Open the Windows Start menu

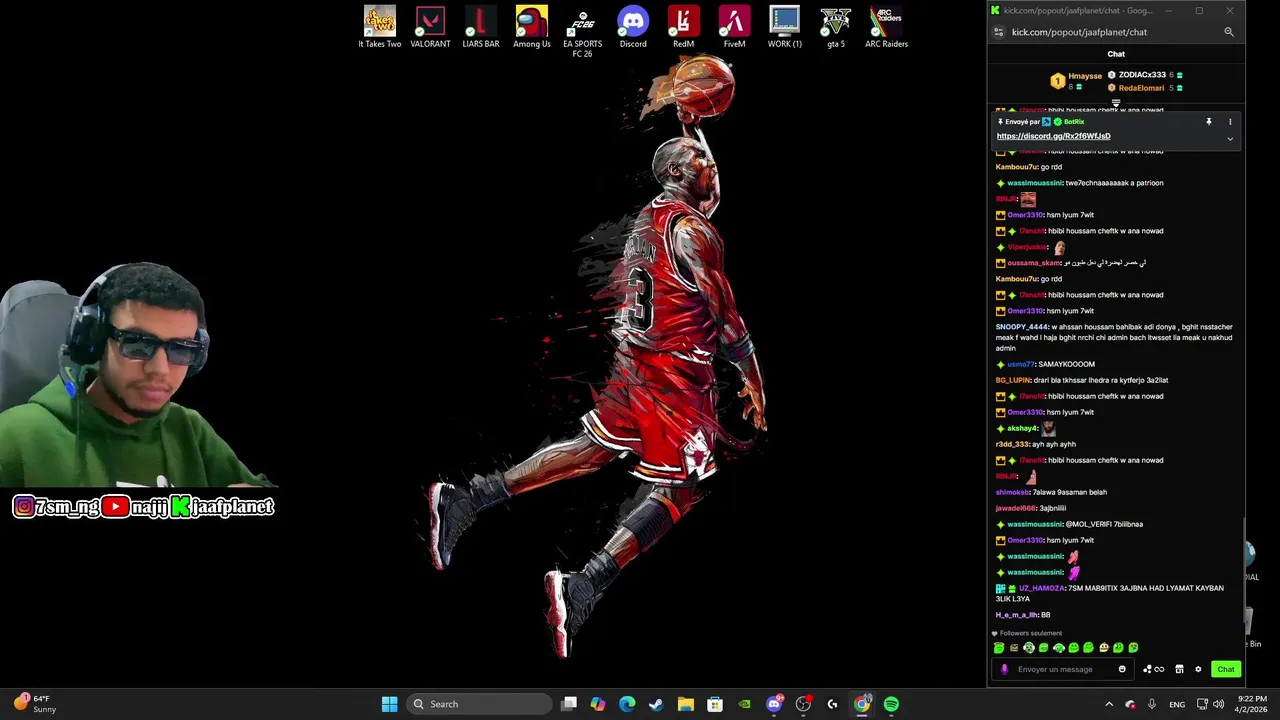[x=389, y=704]
